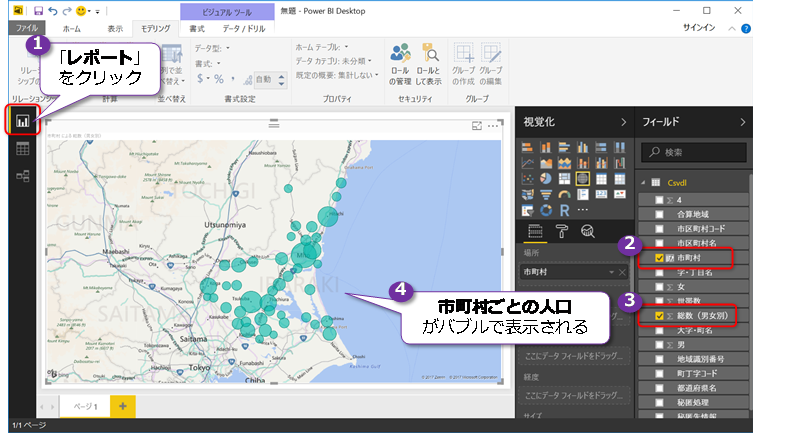Viewport: 800px width, 435px height.
Task: Check the 市区町村コード field
Action: pos(659,229)
